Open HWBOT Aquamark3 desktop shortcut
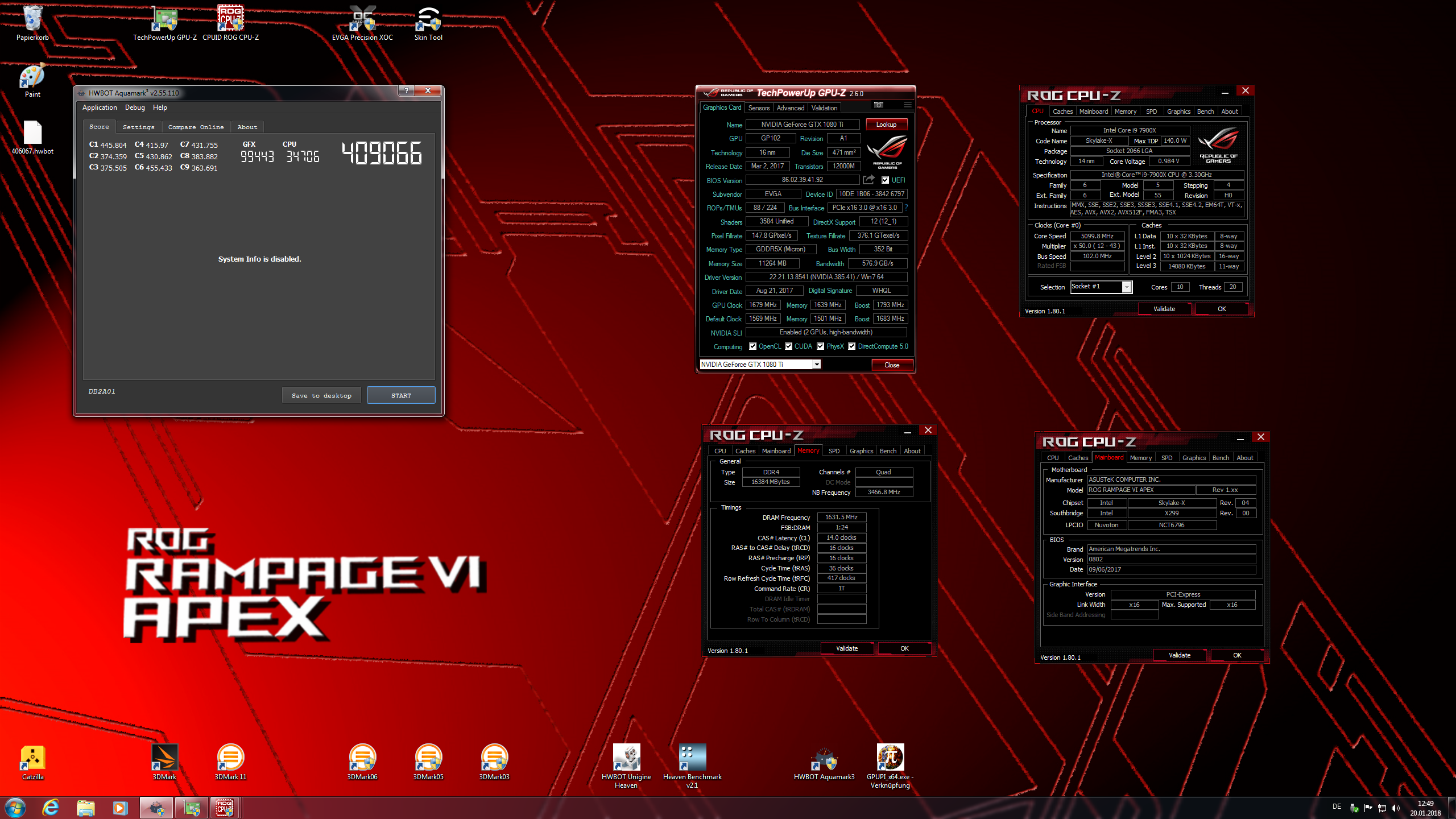The width and height of the screenshot is (1456, 819). [x=824, y=762]
